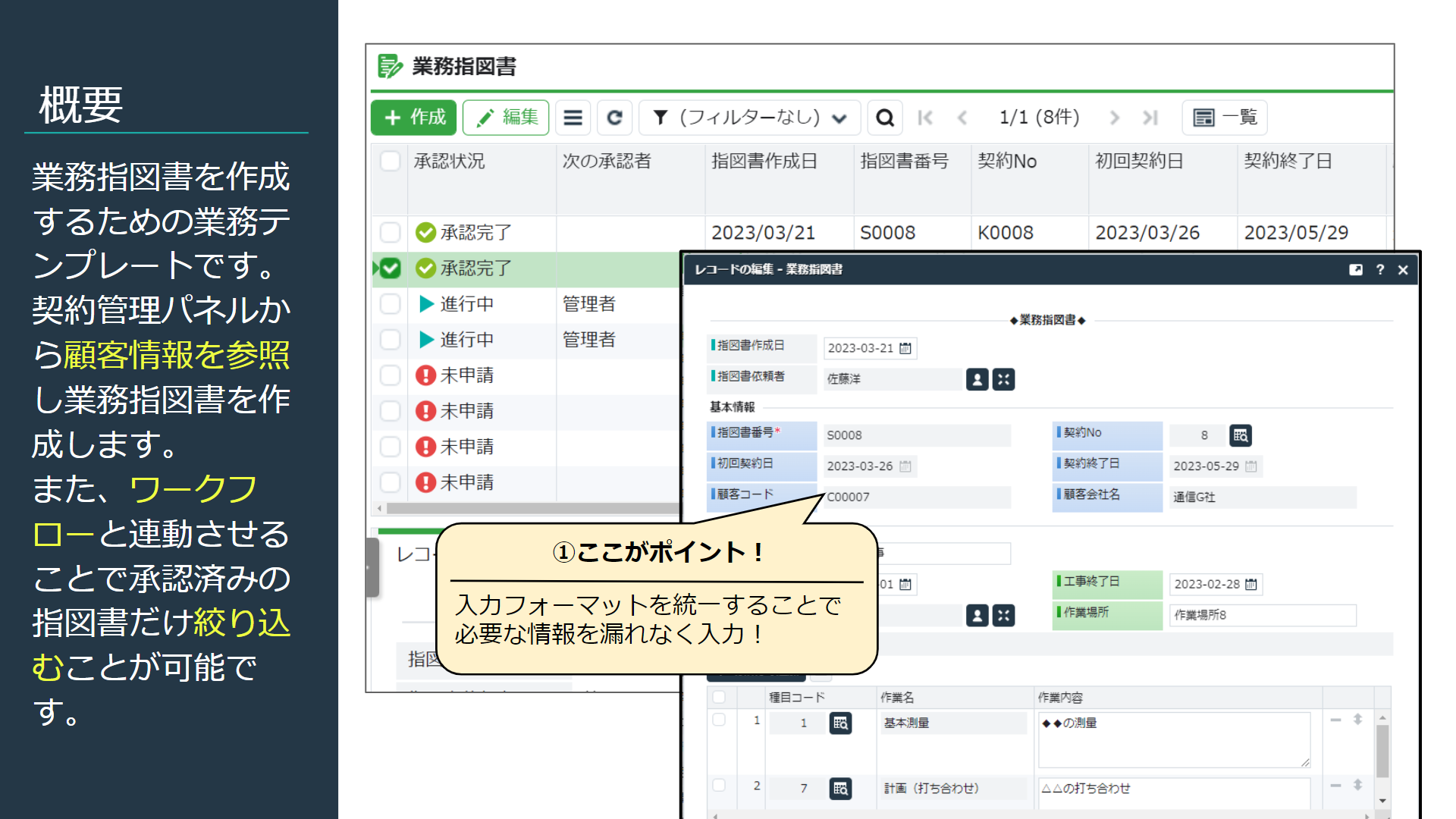The image size is (1456, 819).
Task: Click the 契約No column header
Action: pyautogui.click(x=1006, y=161)
